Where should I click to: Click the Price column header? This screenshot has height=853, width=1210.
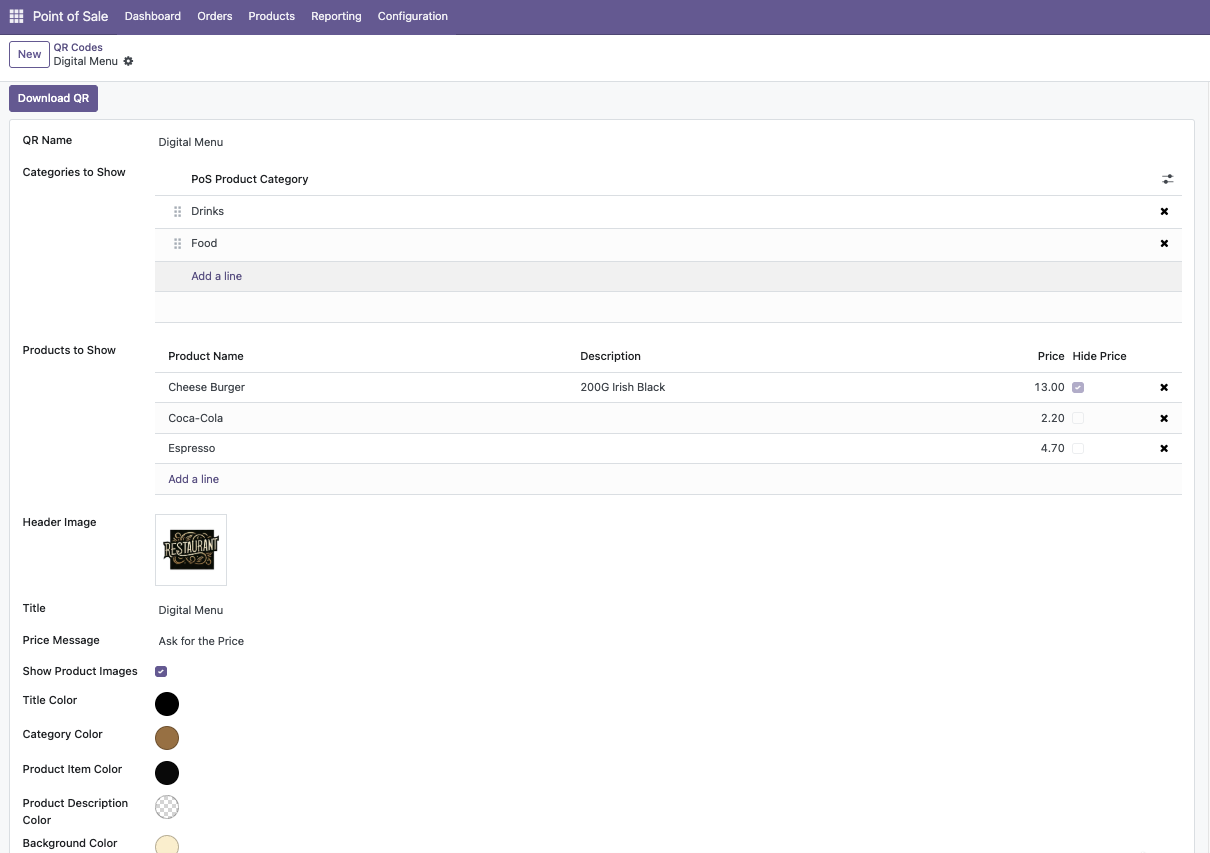(x=1051, y=356)
